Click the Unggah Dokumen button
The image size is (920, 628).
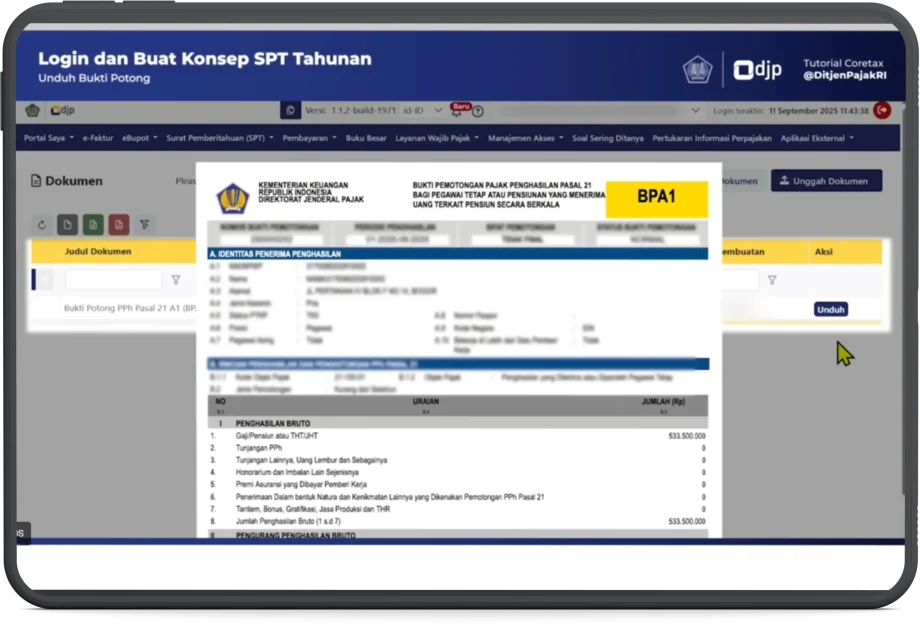point(826,181)
